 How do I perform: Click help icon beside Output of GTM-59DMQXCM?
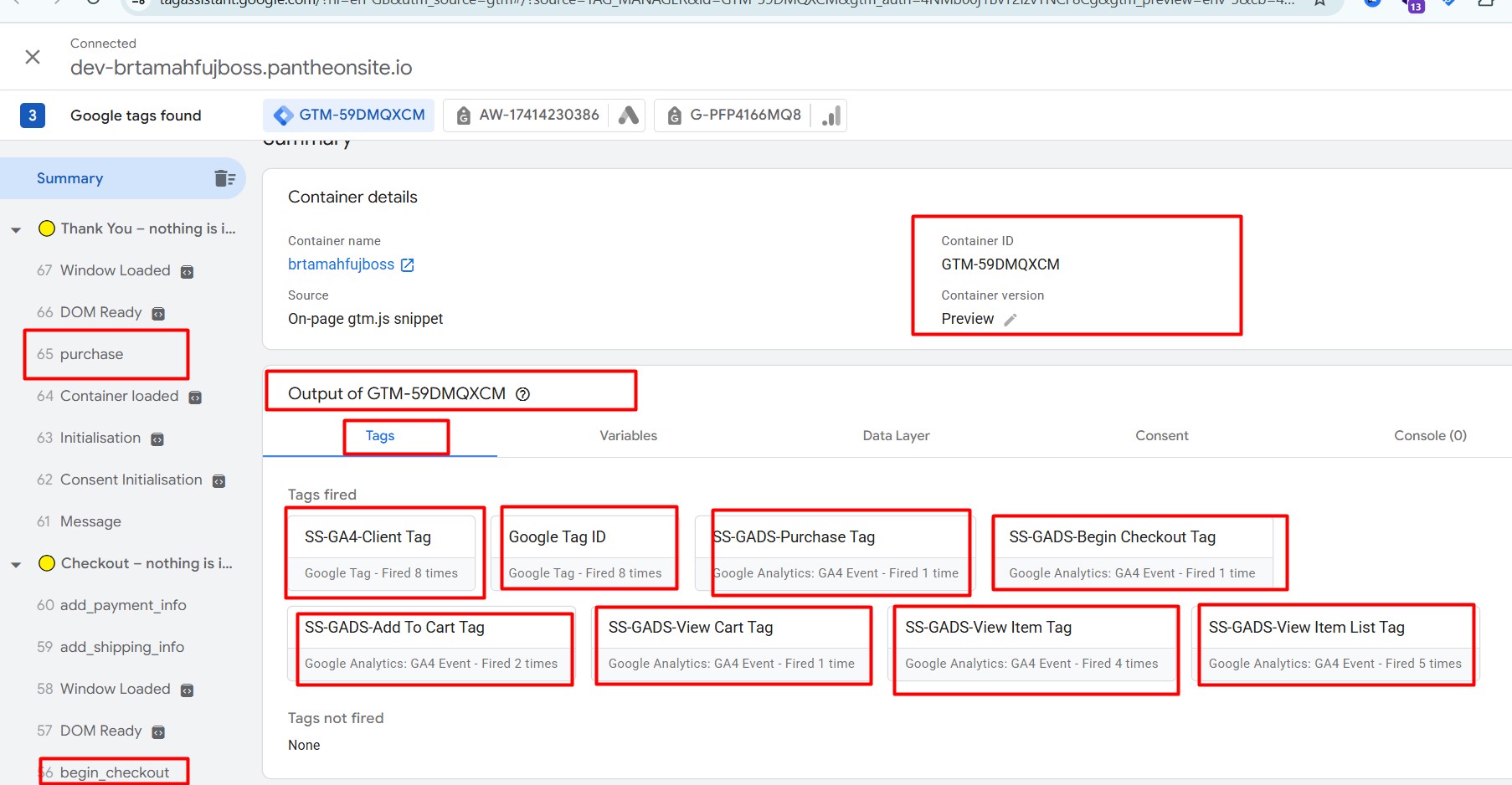523,394
